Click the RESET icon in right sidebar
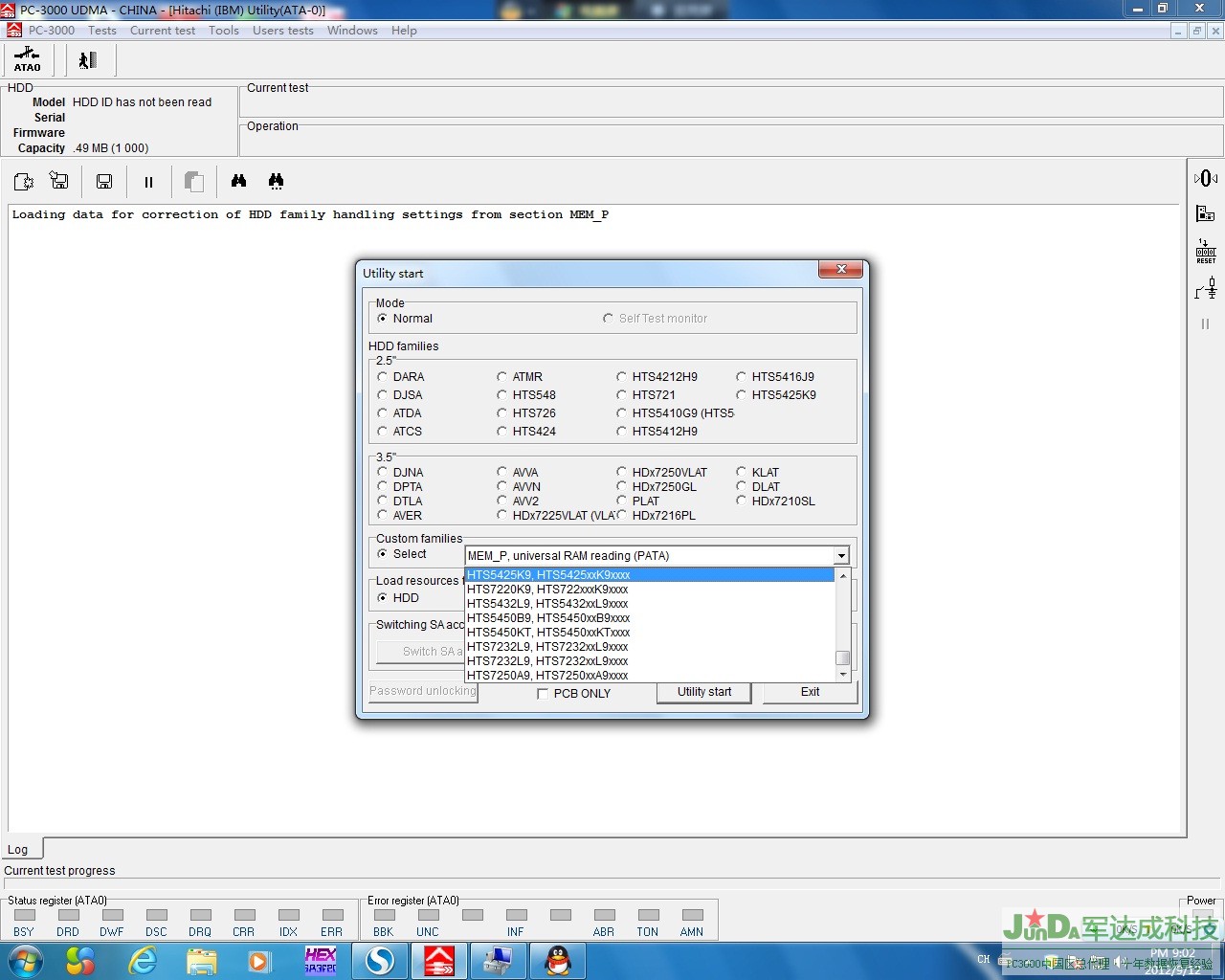1225x980 pixels. click(1206, 251)
